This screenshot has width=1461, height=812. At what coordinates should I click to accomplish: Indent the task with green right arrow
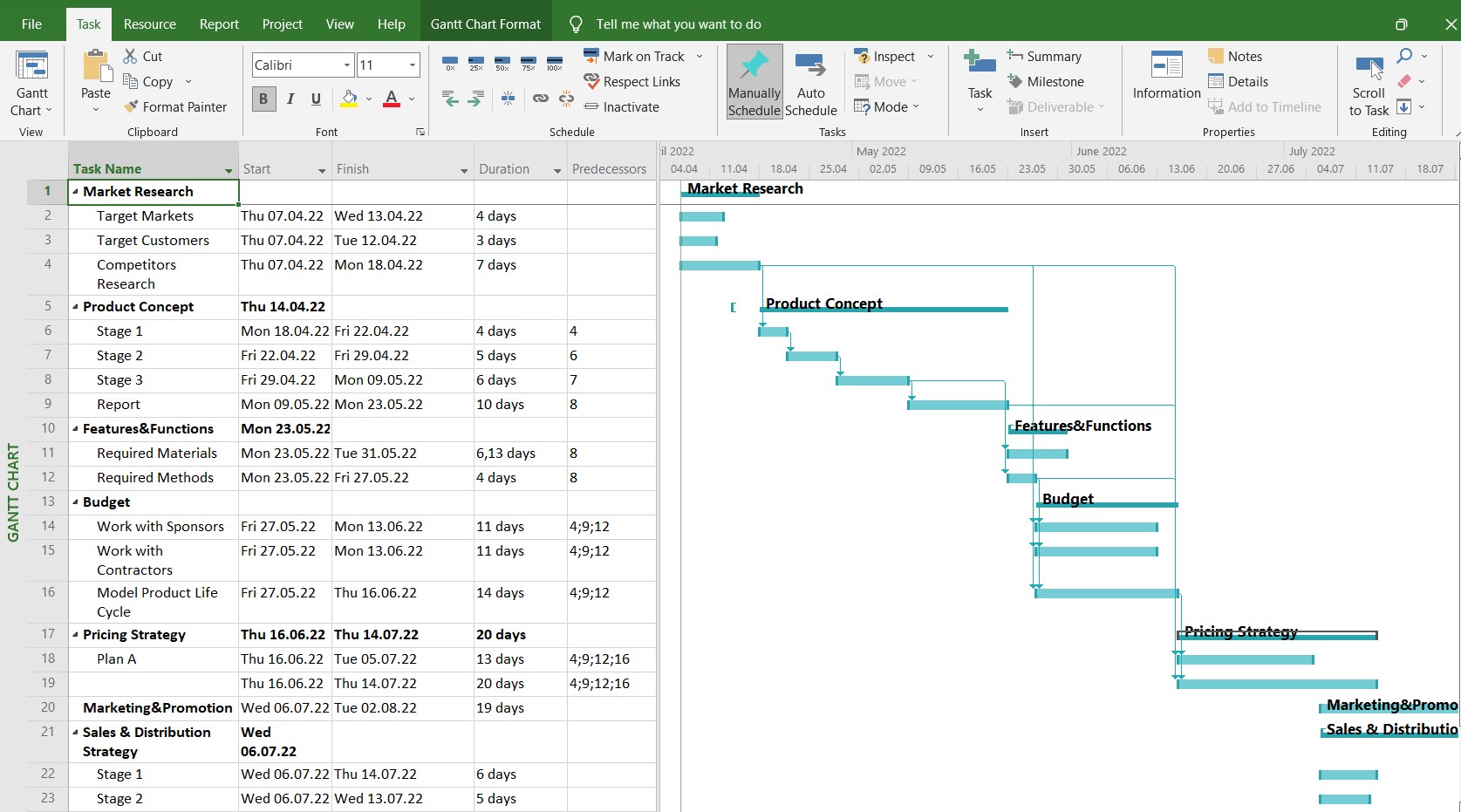pos(475,99)
